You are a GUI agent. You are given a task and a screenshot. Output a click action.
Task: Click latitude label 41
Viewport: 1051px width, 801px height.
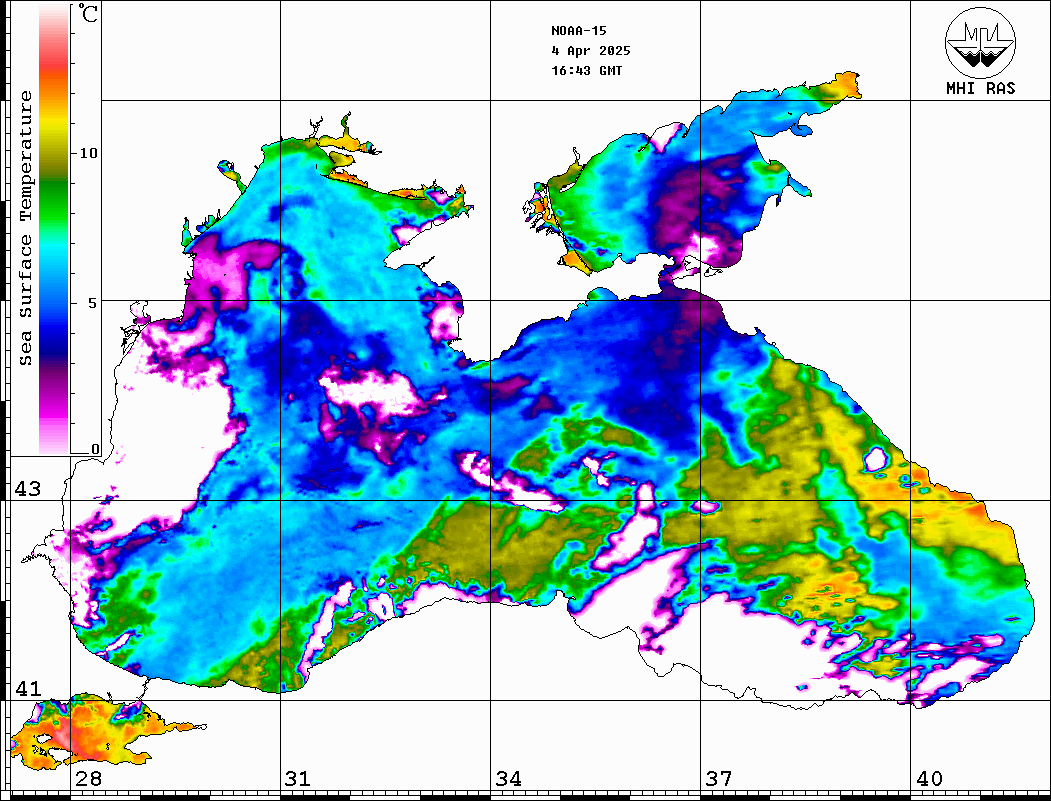27,689
